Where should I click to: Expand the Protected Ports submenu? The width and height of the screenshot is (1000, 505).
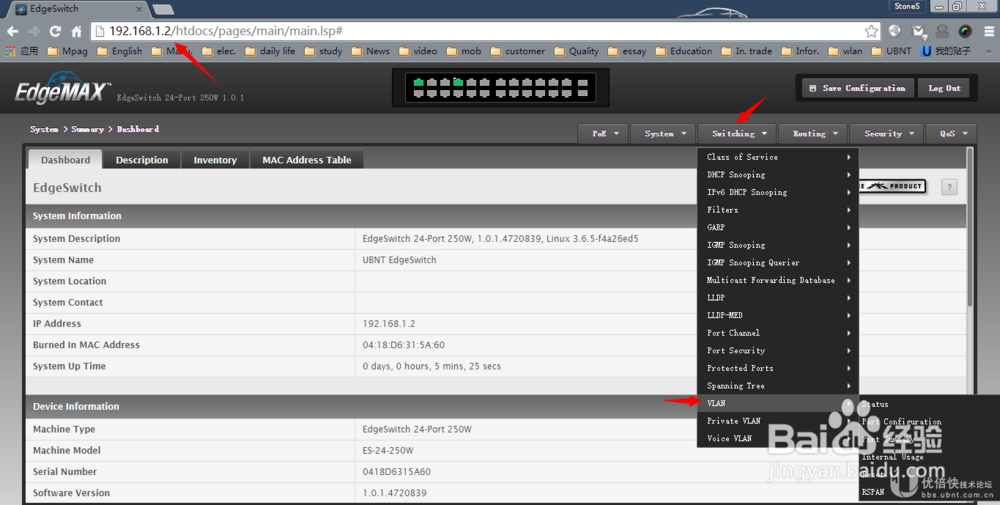(777, 369)
